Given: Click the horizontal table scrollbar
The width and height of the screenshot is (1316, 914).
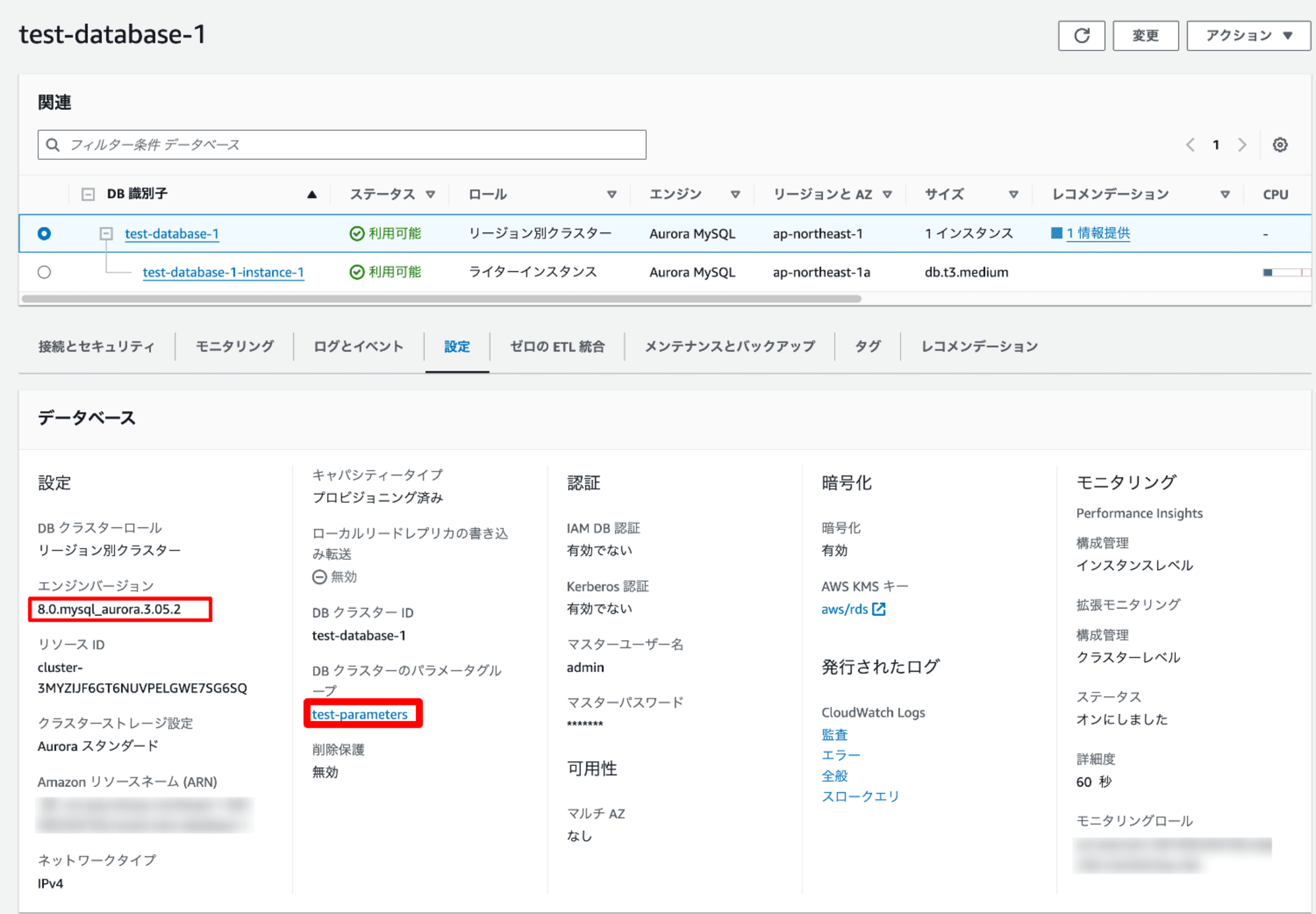Looking at the screenshot, I should [442, 299].
